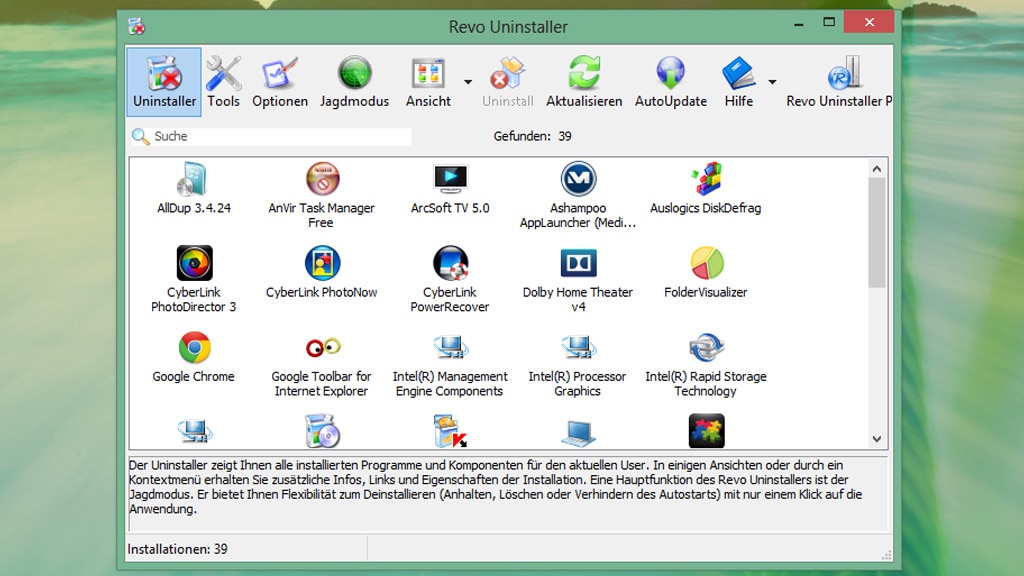Select the colorful puzzle pieces program icon
The width and height of the screenshot is (1024, 576).
[x=707, y=431]
